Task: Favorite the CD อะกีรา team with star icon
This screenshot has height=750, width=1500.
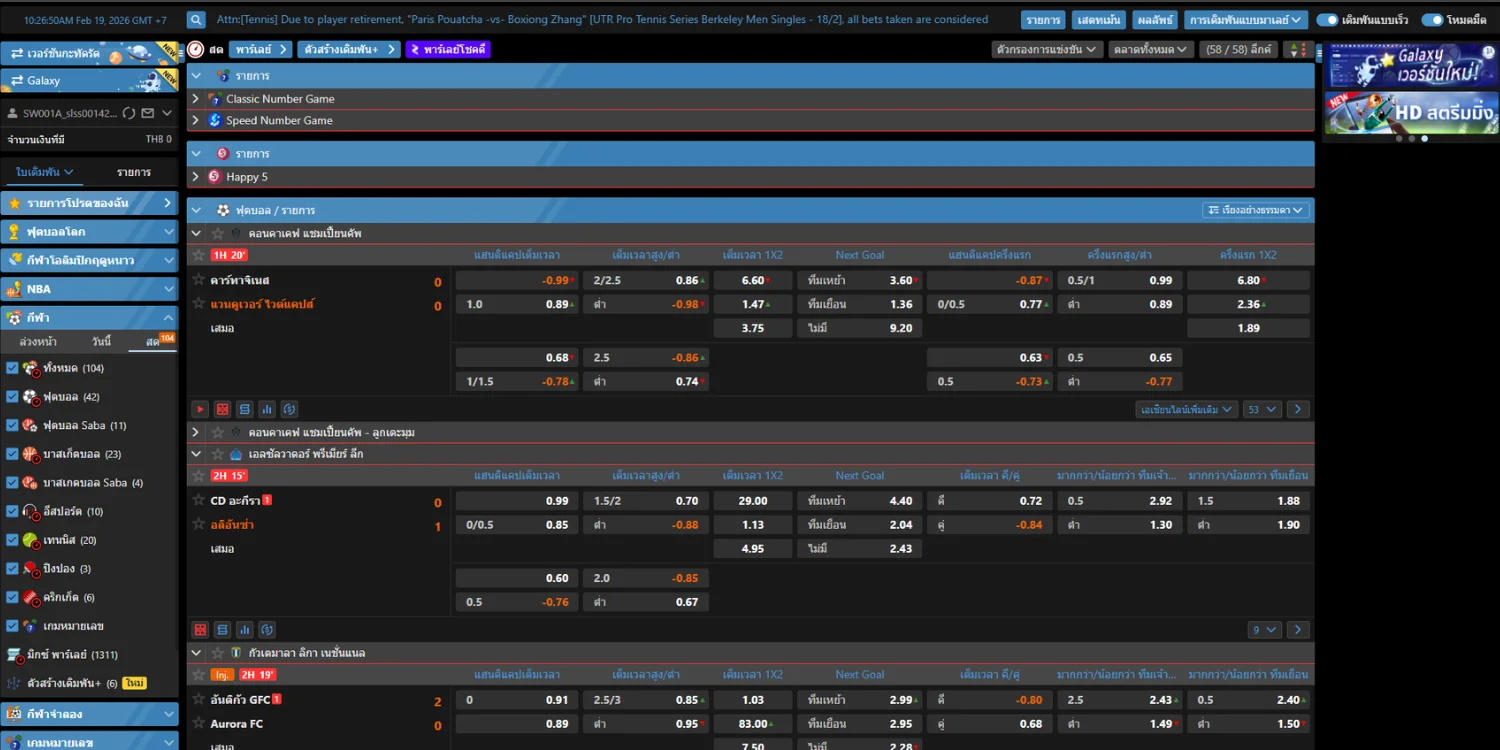Action: [x=198, y=500]
